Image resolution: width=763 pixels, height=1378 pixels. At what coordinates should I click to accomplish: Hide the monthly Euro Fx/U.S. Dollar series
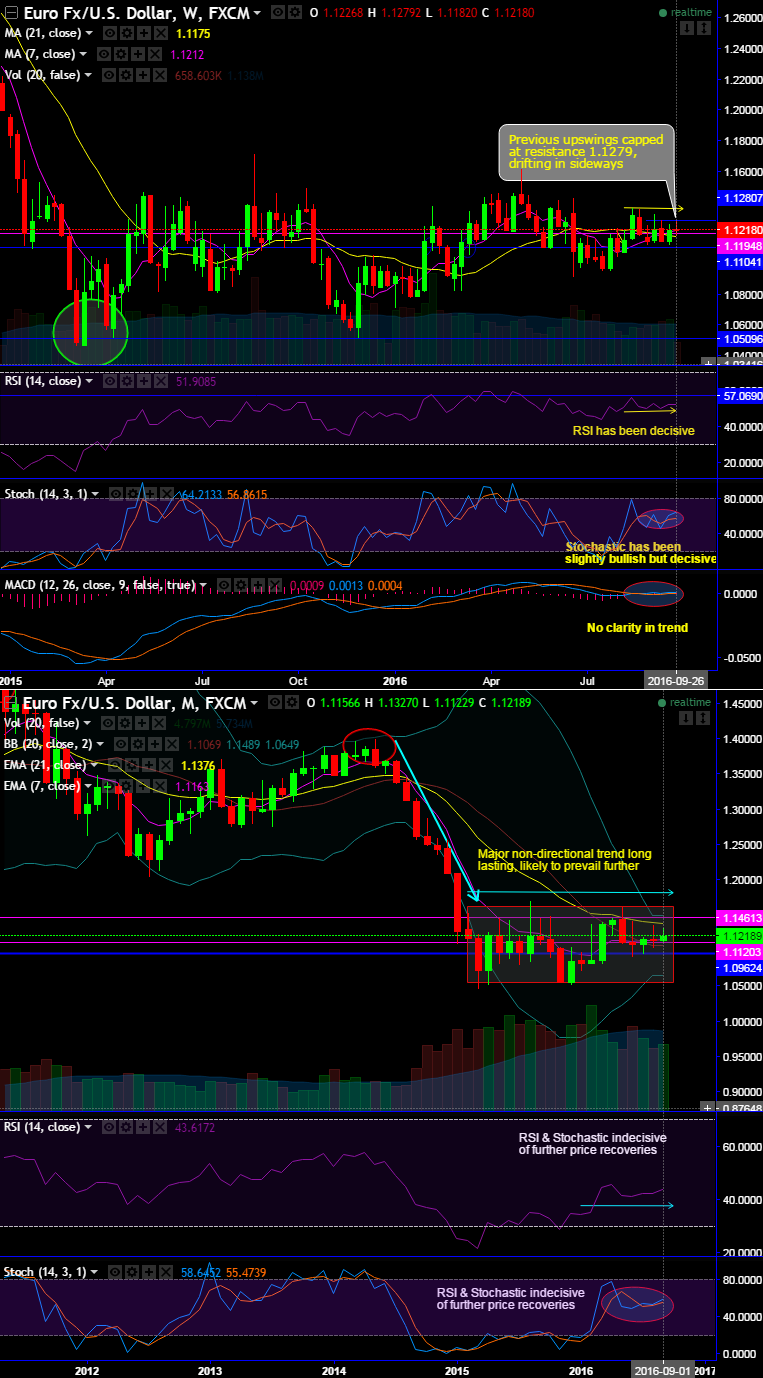tap(277, 702)
